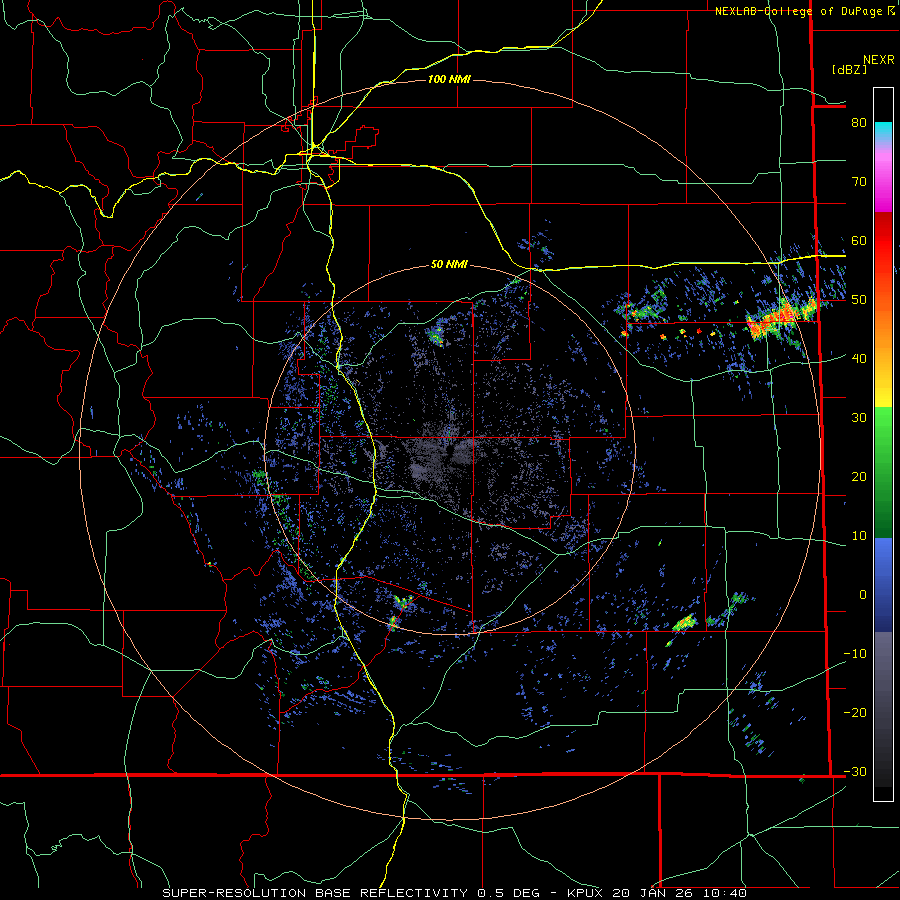The image size is (900, 900).
Task: Click the -30 dBZ scale value
Action: [855, 771]
